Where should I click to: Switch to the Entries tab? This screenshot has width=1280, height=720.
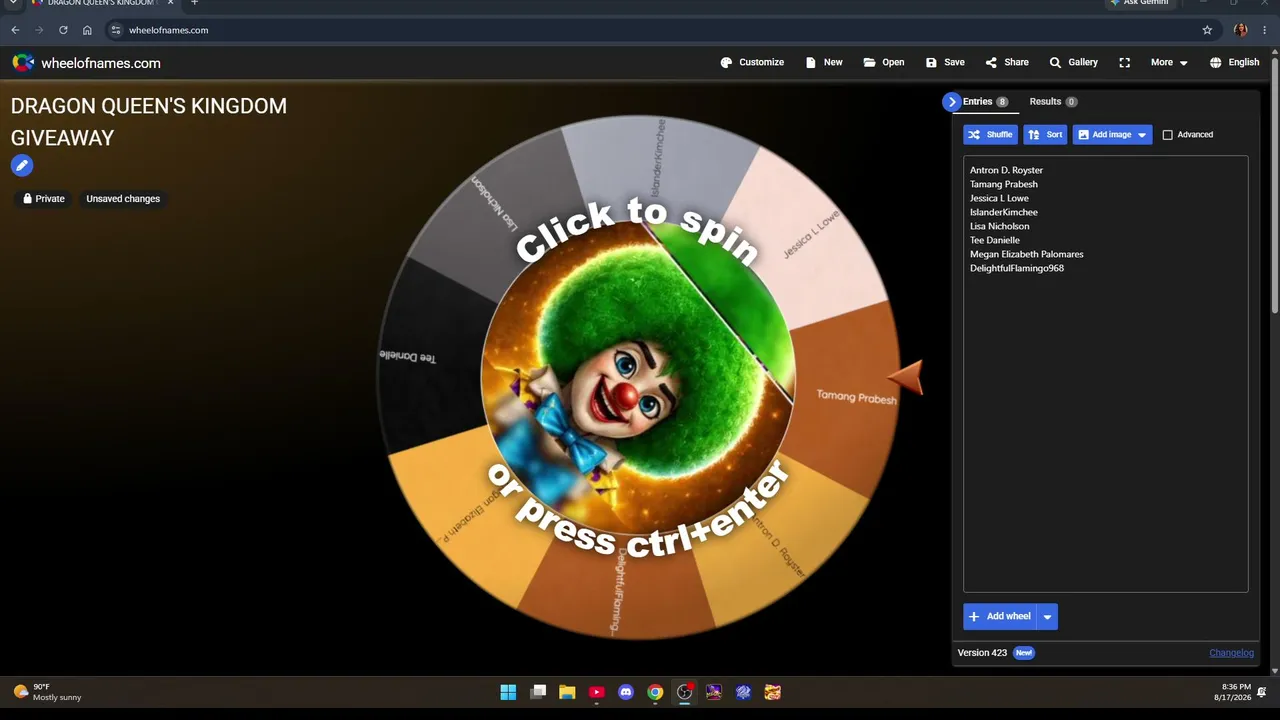point(985,102)
